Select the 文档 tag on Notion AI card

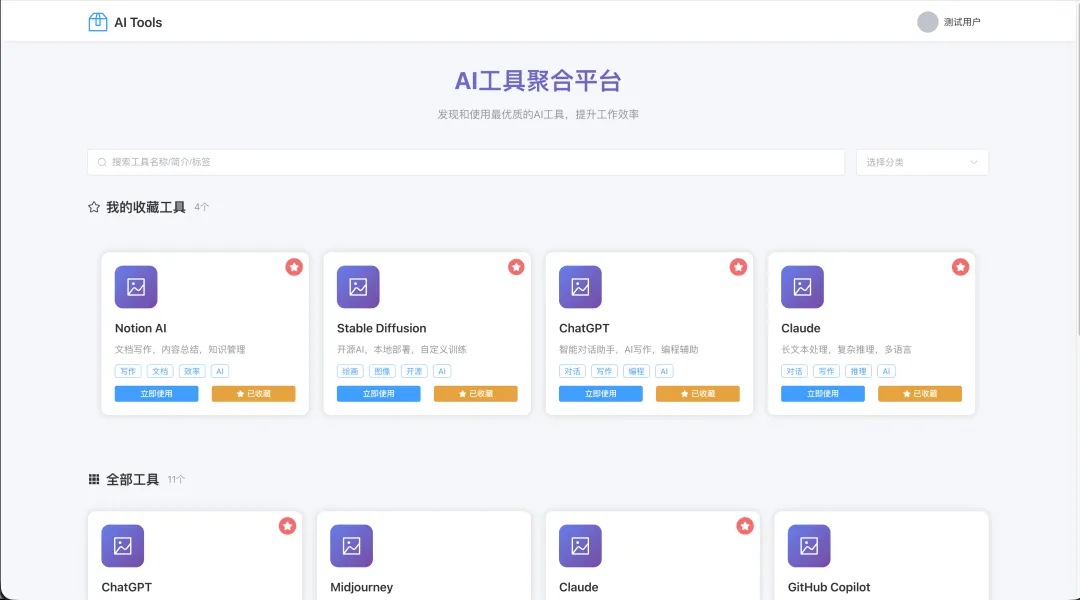160,371
